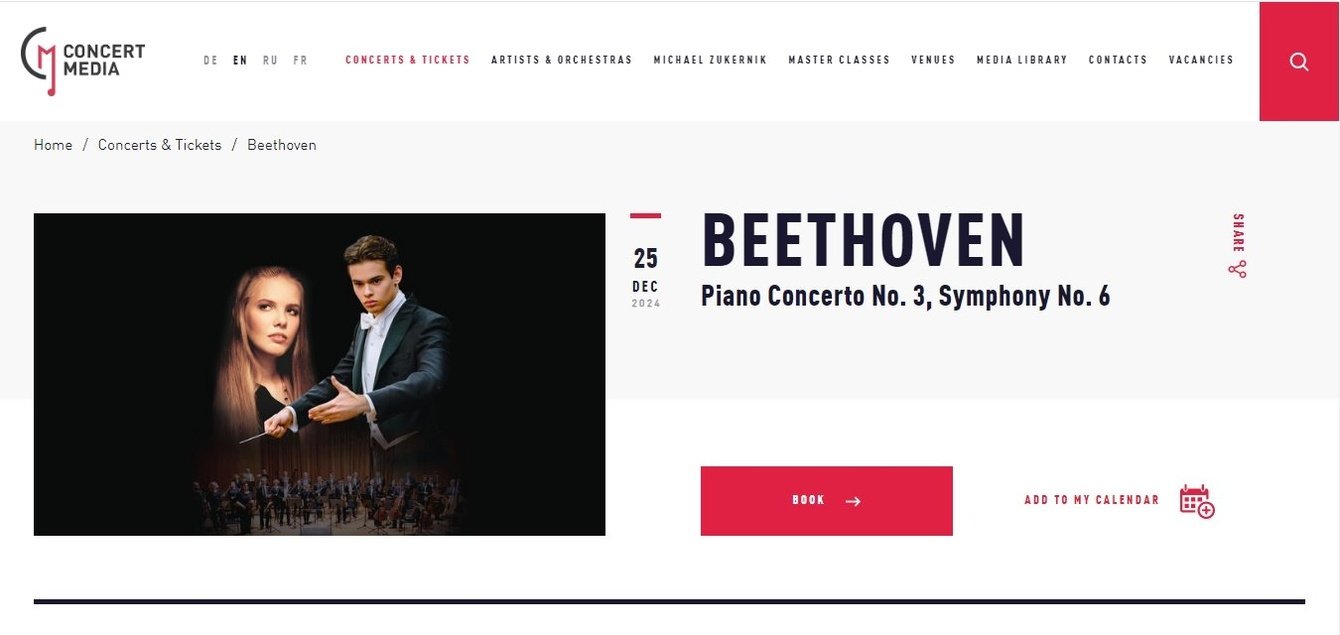Open Artists & Orchestras menu item

561,60
